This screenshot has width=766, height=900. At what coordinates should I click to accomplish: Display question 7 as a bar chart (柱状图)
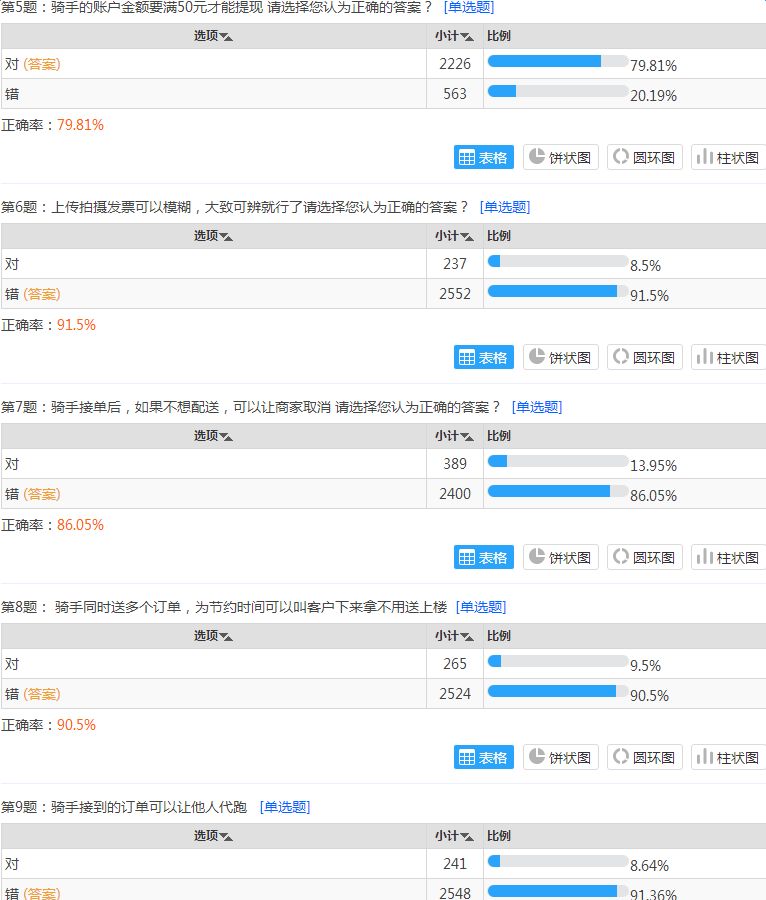(x=728, y=557)
